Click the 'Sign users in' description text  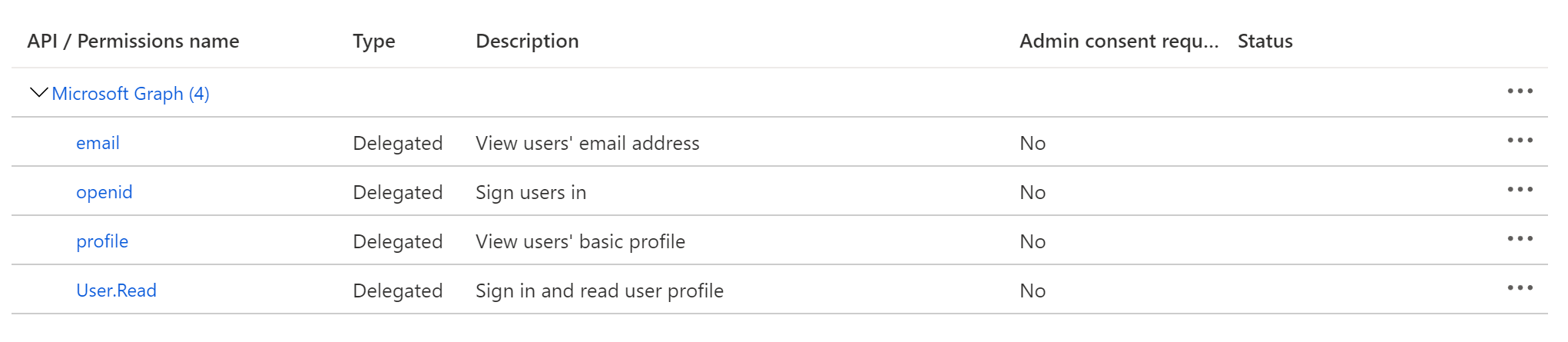tap(530, 192)
